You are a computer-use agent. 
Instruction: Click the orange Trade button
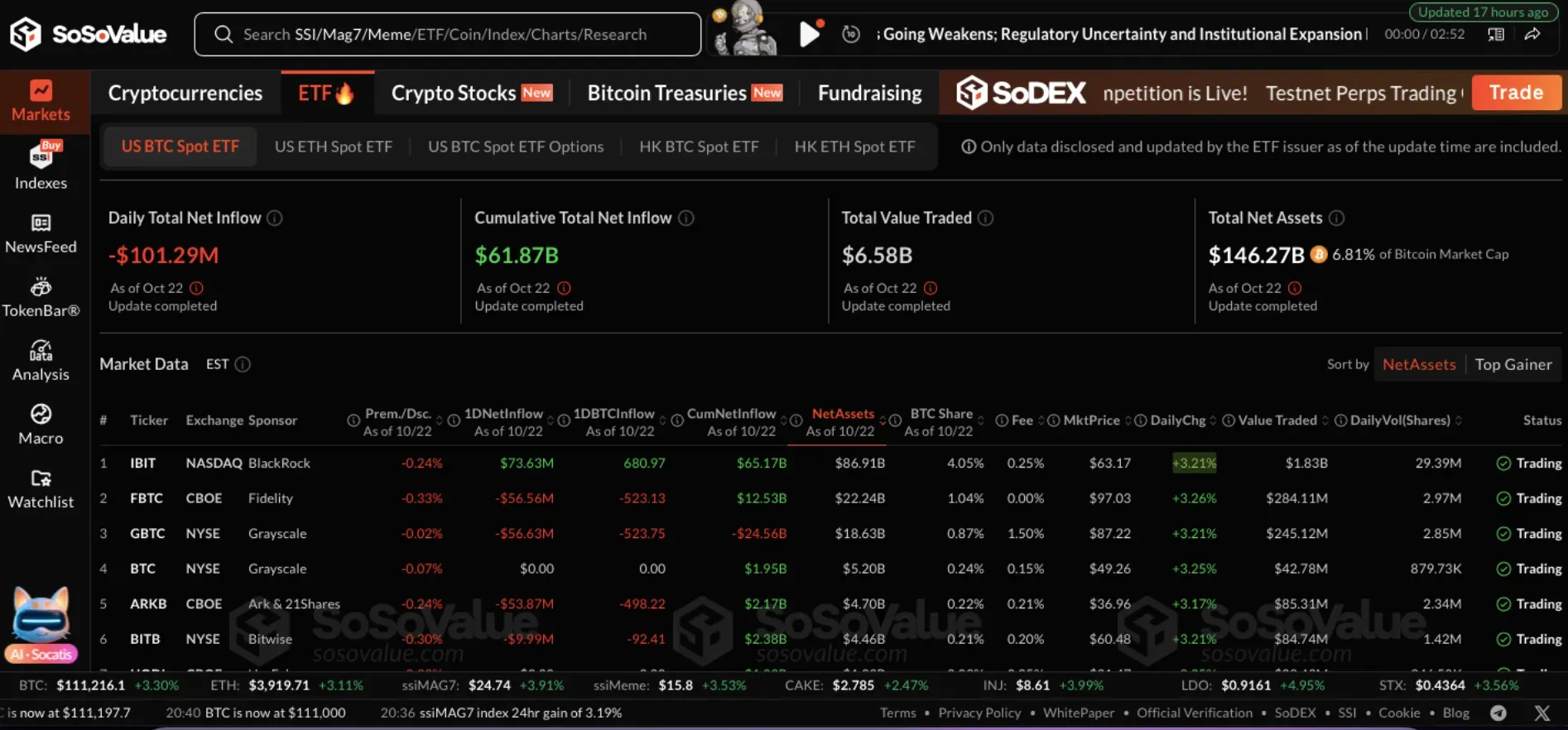click(x=1516, y=93)
